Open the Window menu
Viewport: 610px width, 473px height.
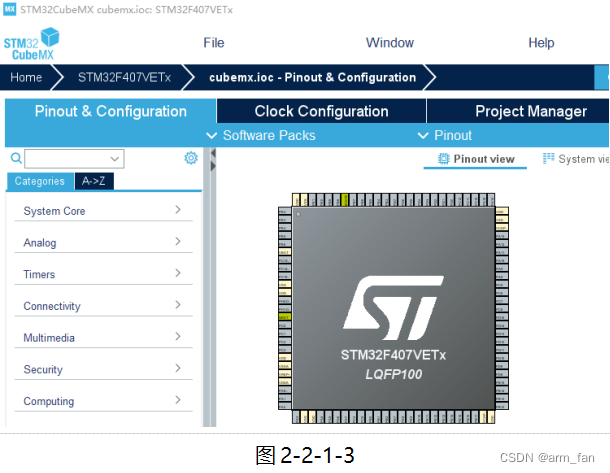tap(390, 42)
